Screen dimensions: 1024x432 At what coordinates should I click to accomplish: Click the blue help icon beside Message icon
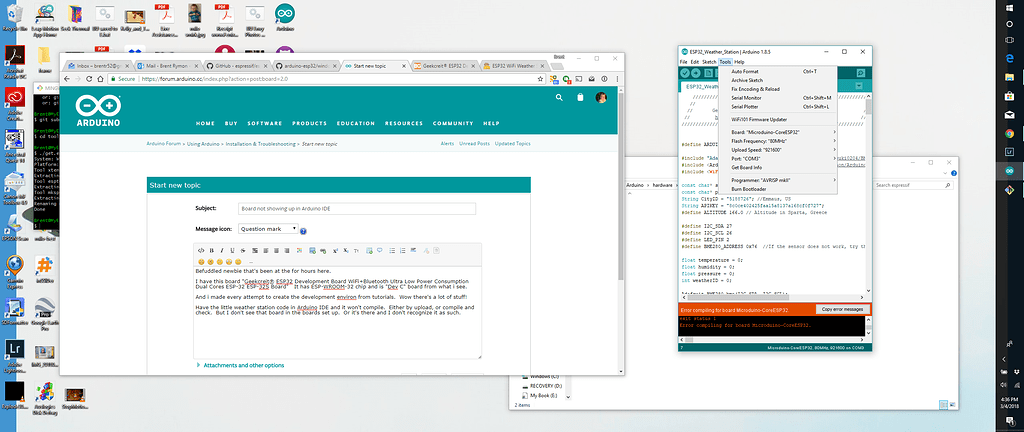304,230
